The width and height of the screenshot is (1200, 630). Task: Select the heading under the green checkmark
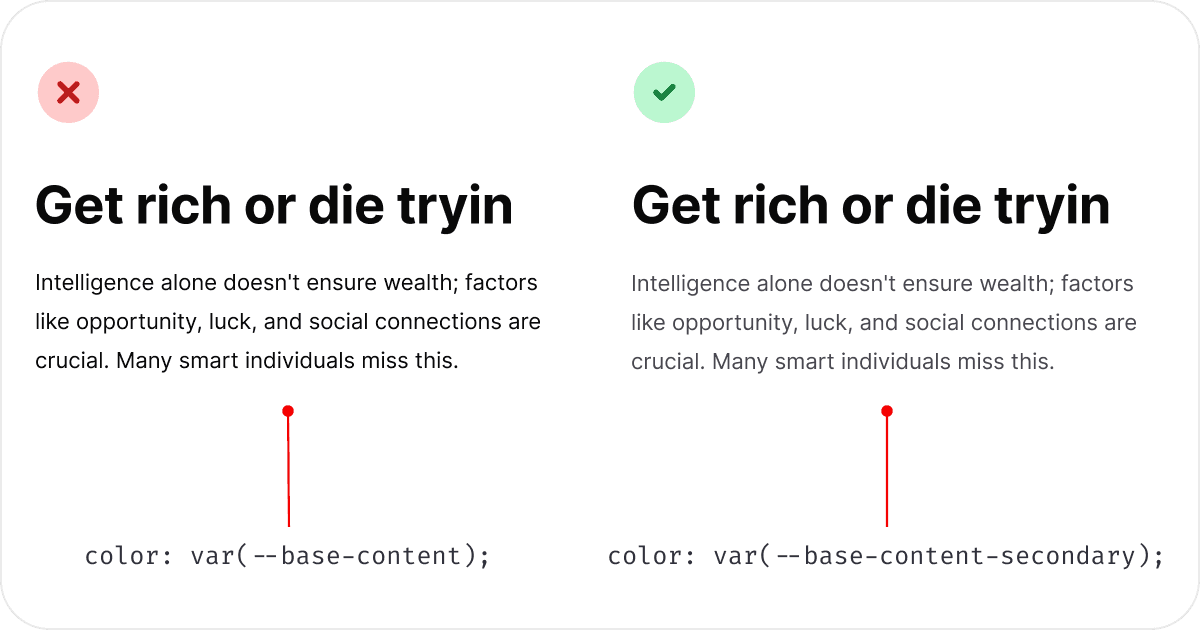(871, 206)
